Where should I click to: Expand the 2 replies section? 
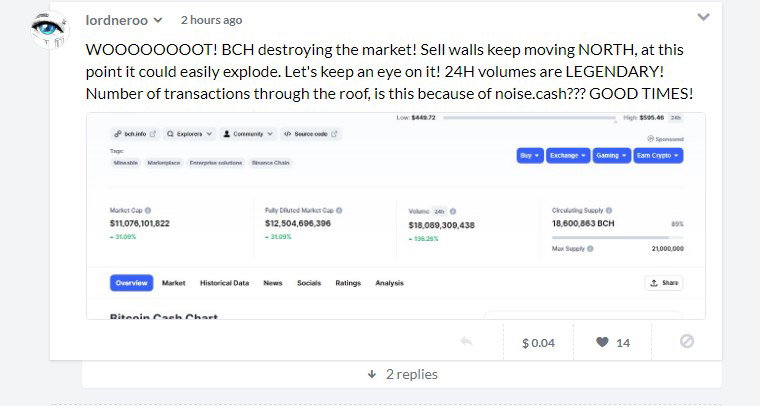click(402, 374)
